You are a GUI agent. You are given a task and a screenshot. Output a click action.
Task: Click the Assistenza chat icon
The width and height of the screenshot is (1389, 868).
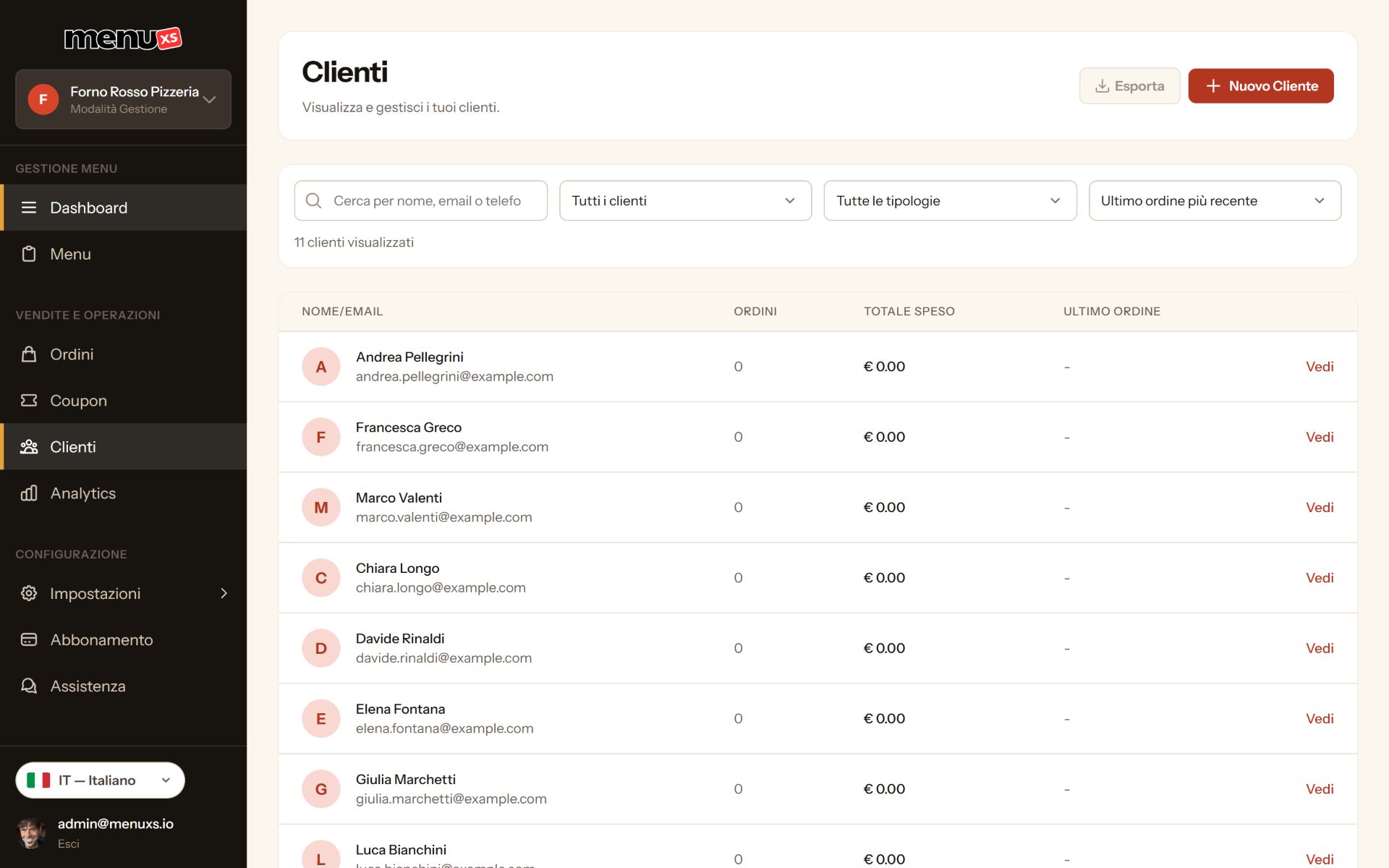(29, 686)
